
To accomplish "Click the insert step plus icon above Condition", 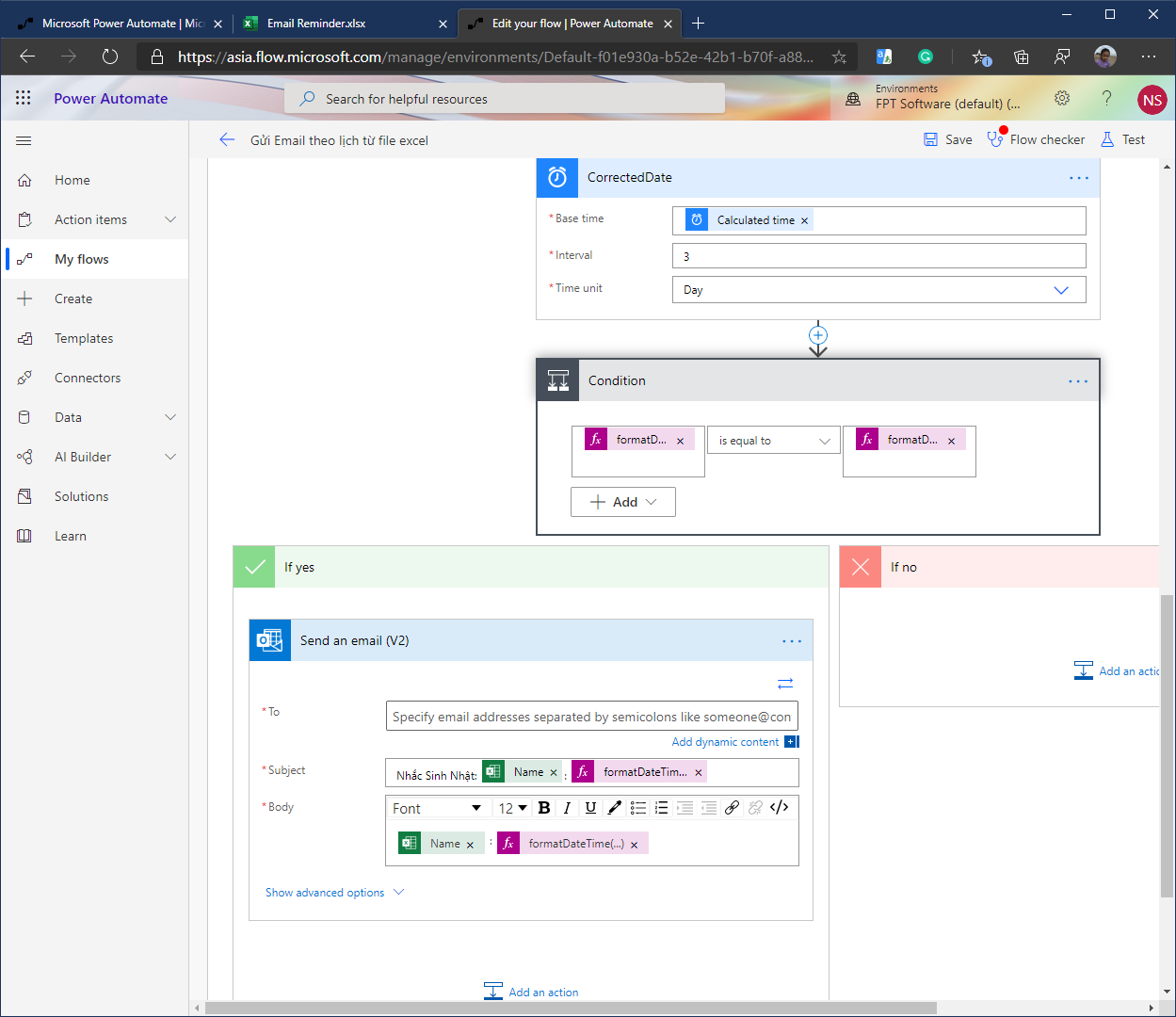I will click(x=818, y=335).
